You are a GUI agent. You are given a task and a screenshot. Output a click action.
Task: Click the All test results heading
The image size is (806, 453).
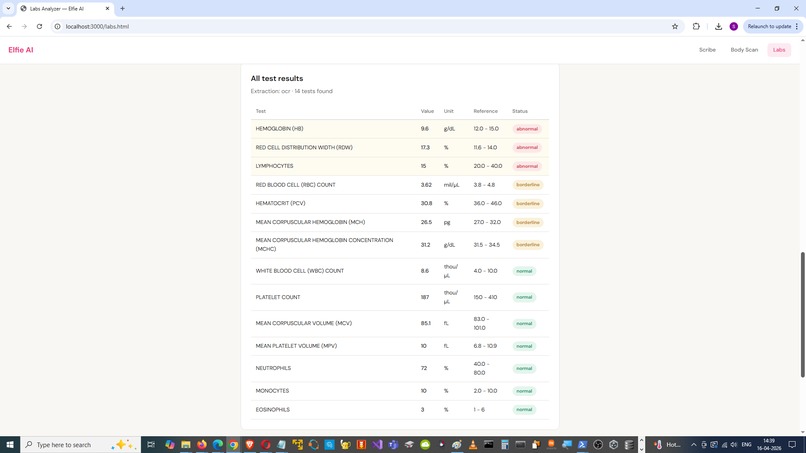tap(277, 79)
